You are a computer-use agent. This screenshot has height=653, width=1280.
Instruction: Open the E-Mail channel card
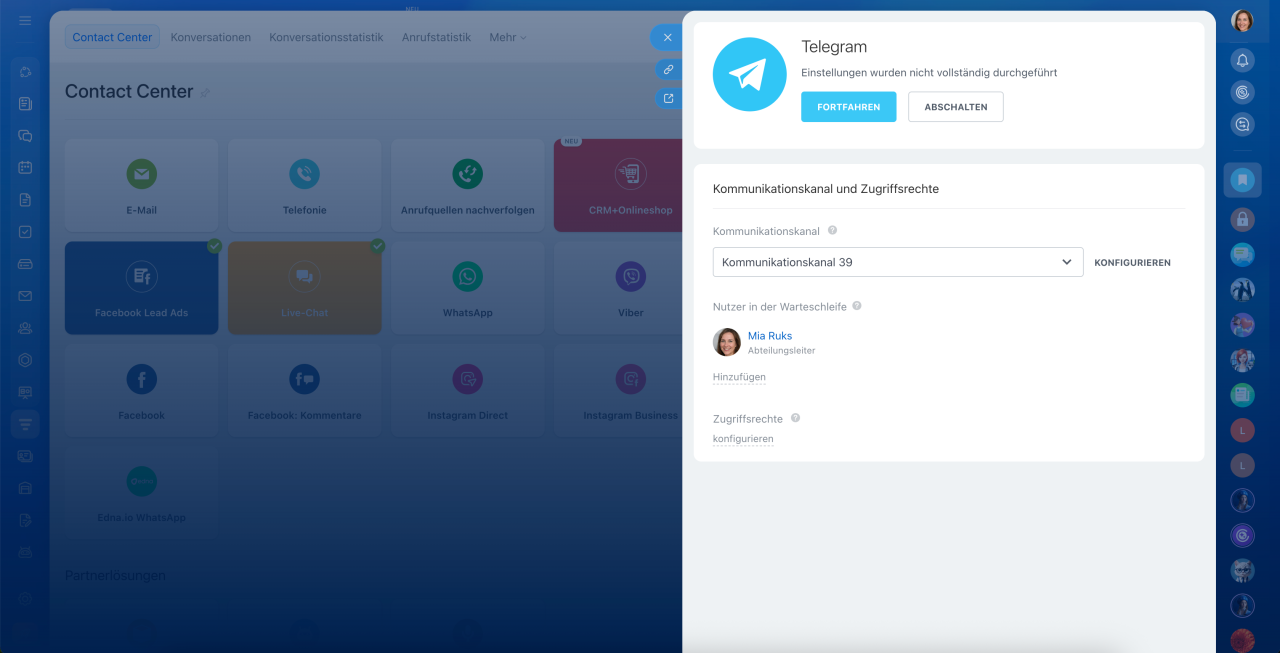click(141, 185)
